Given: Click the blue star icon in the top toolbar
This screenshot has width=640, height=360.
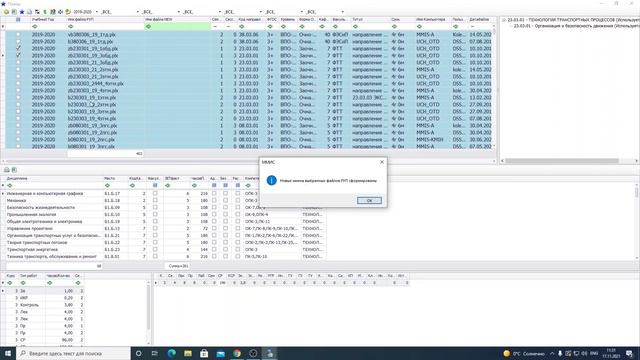Looking at the screenshot, I should (22, 12).
